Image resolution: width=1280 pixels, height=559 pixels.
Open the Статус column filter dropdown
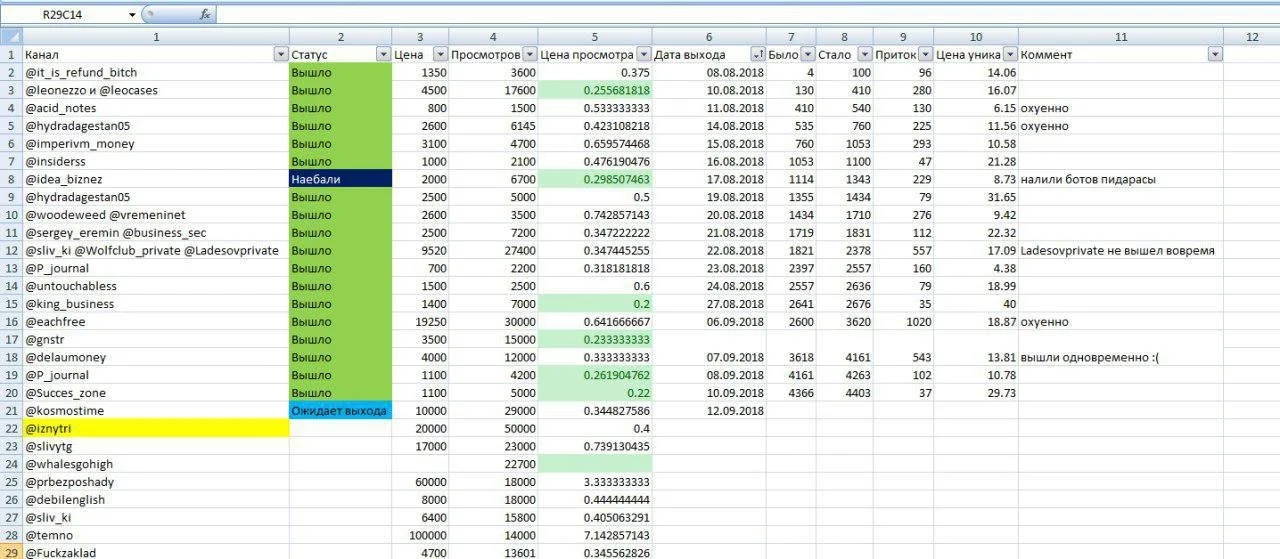383,55
